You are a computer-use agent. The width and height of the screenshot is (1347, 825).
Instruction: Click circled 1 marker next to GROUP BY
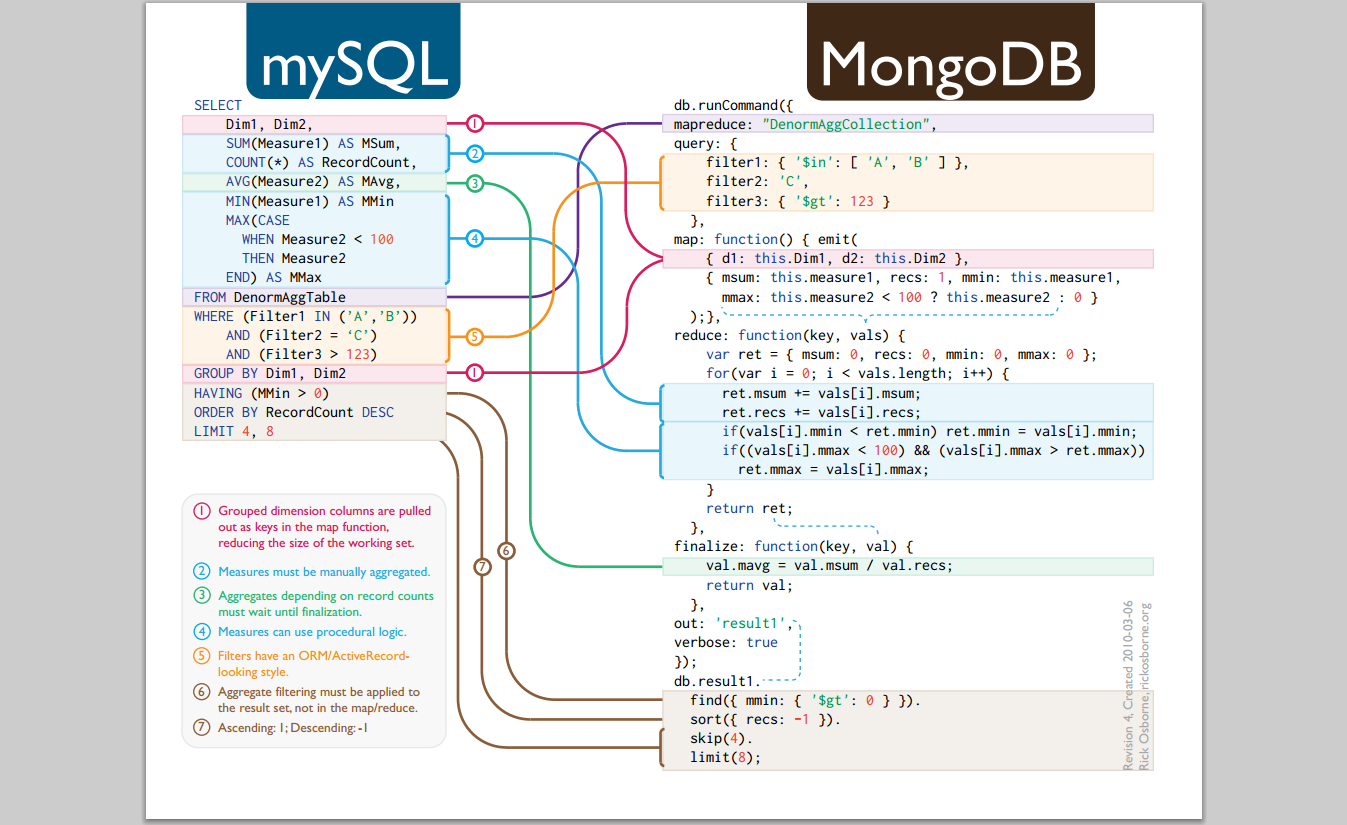[475, 373]
